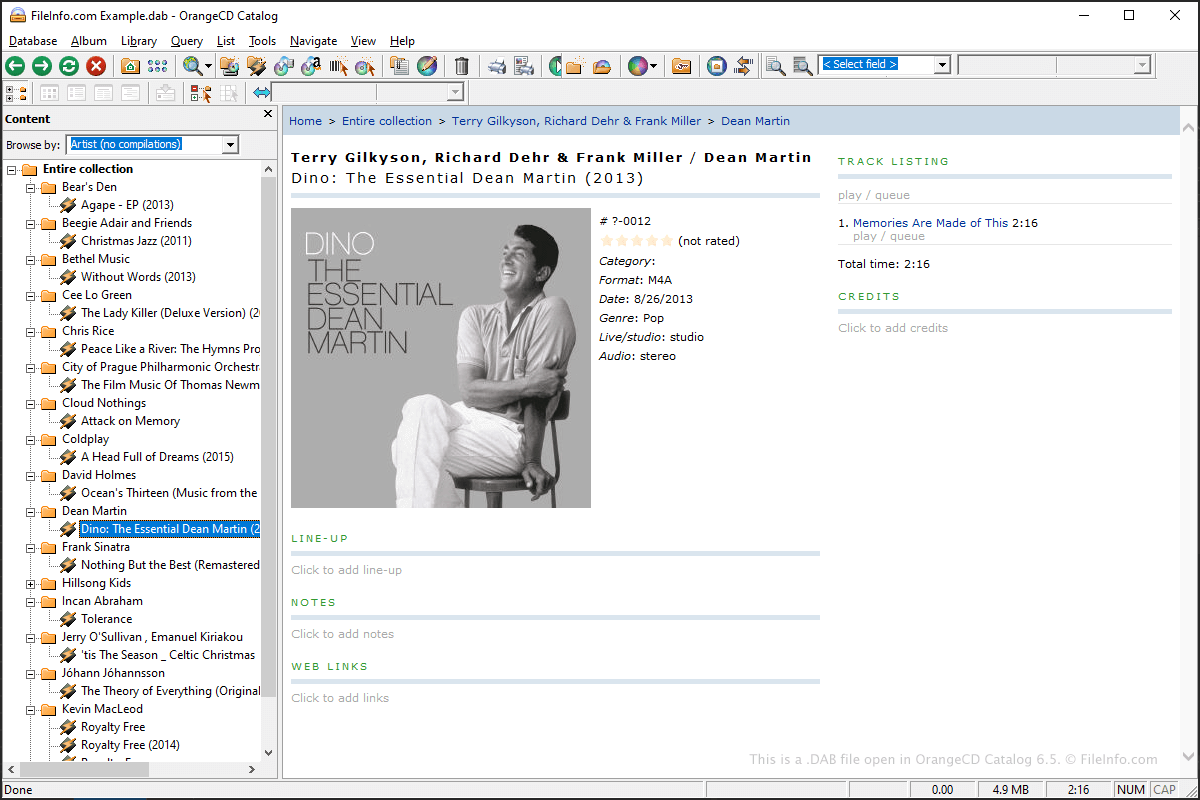The width and height of the screenshot is (1200, 800).
Task: Select Royalty Free (2014) album
Action: (130, 745)
